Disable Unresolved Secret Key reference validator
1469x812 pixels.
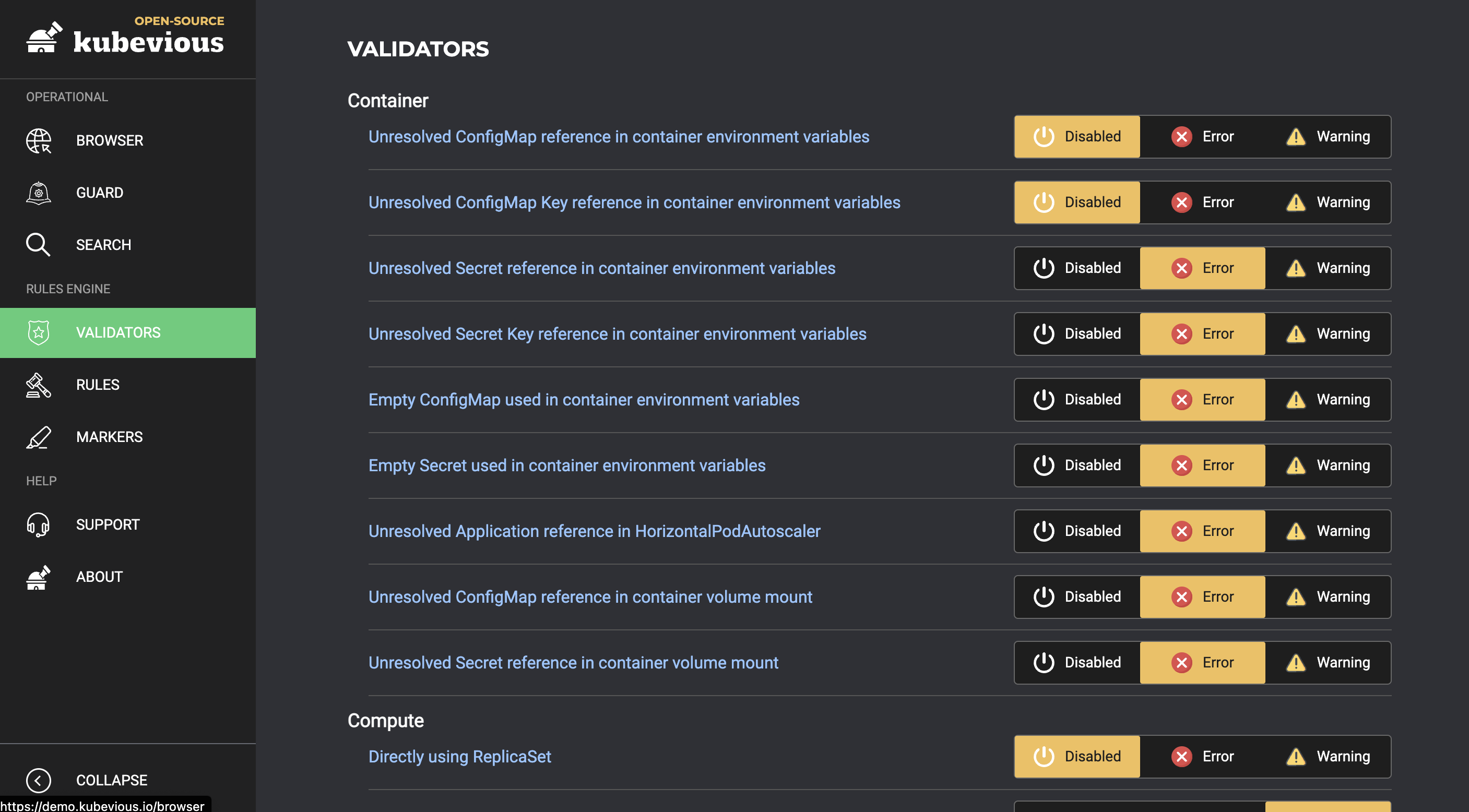coord(1077,333)
